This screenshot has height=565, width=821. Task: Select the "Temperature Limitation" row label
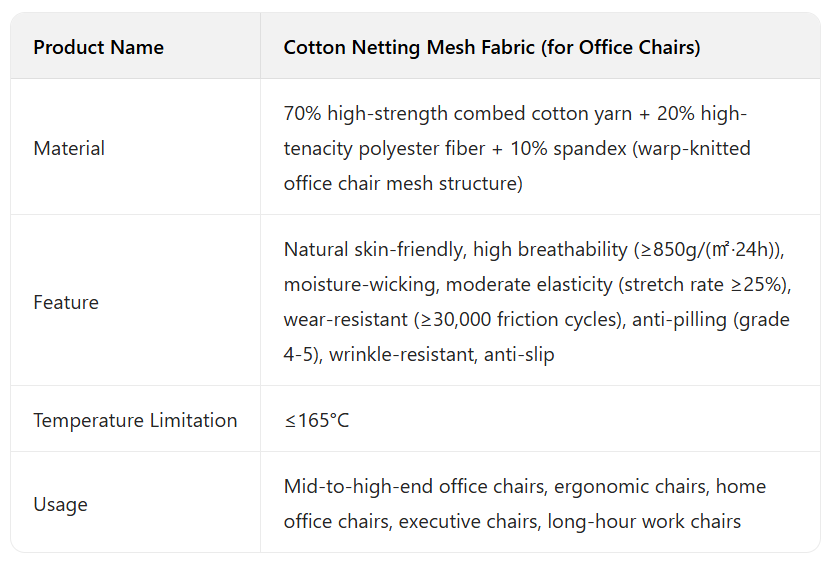pyautogui.click(x=135, y=420)
